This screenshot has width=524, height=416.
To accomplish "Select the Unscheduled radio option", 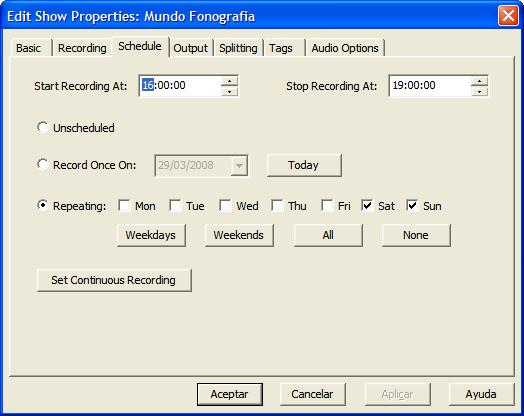I will [x=42, y=127].
